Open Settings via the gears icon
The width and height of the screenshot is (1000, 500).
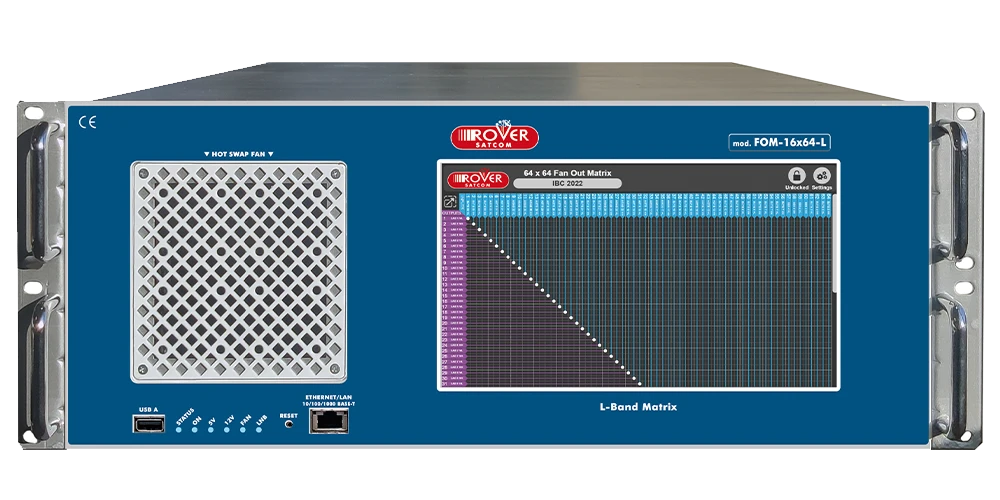(x=822, y=175)
